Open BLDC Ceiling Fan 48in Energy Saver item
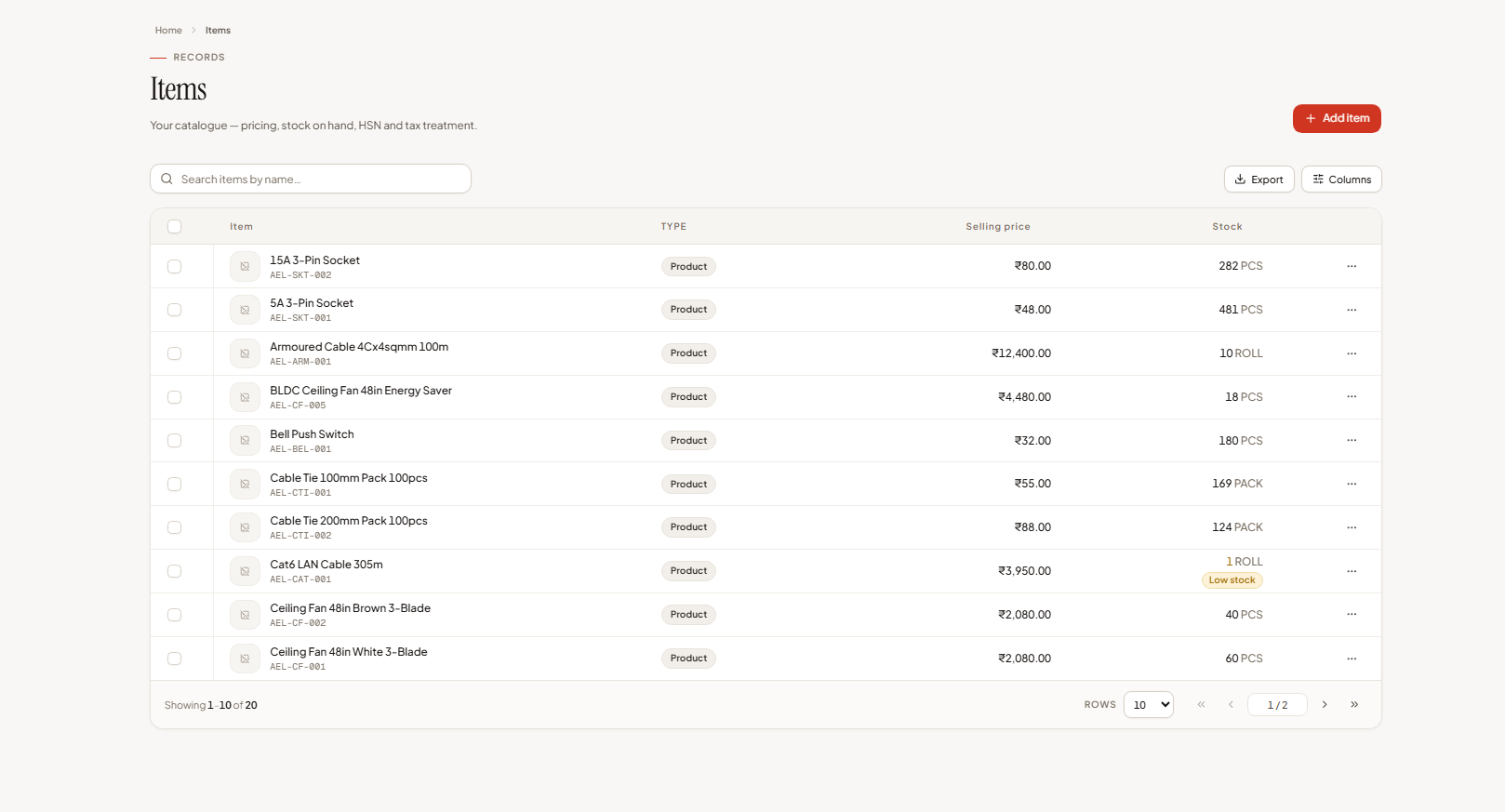Image resolution: width=1505 pixels, height=812 pixels. tap(361, 391)
